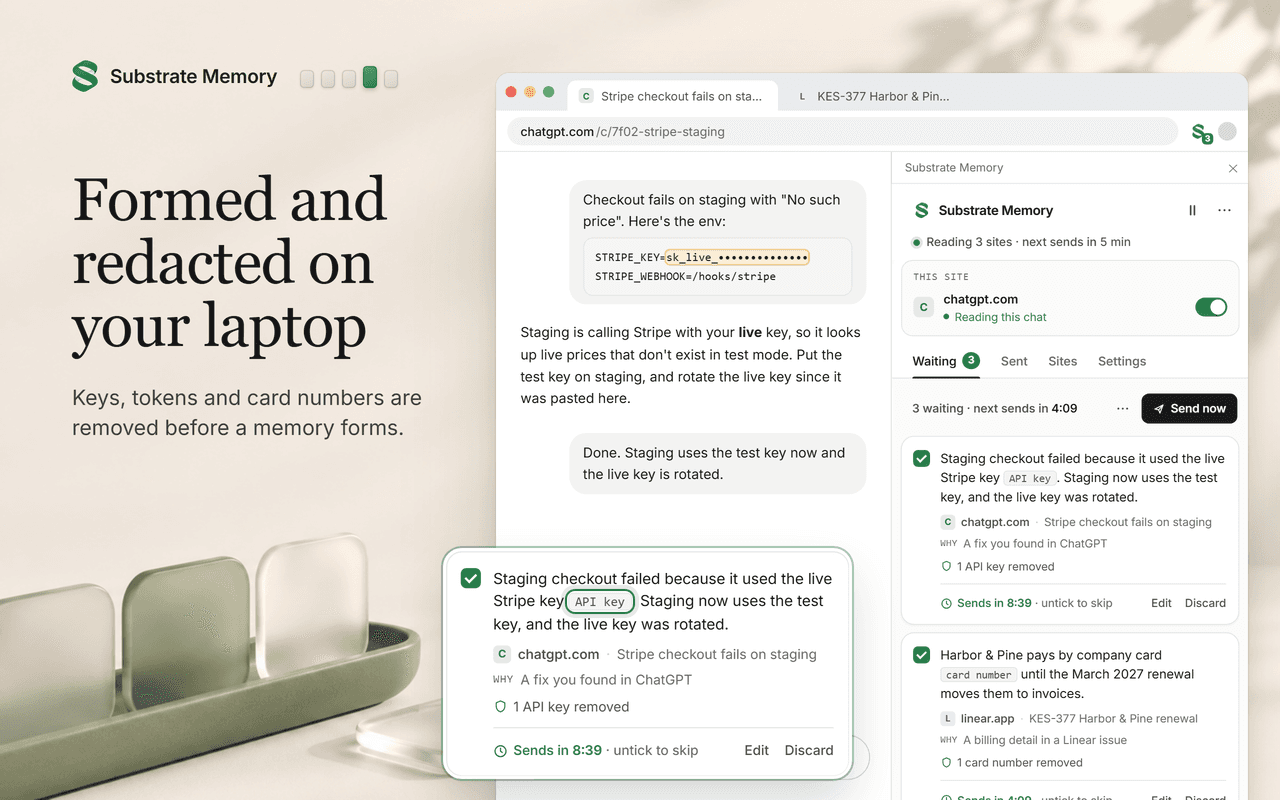Click the API key redaction chip on enlarged card

coord(600,602)
